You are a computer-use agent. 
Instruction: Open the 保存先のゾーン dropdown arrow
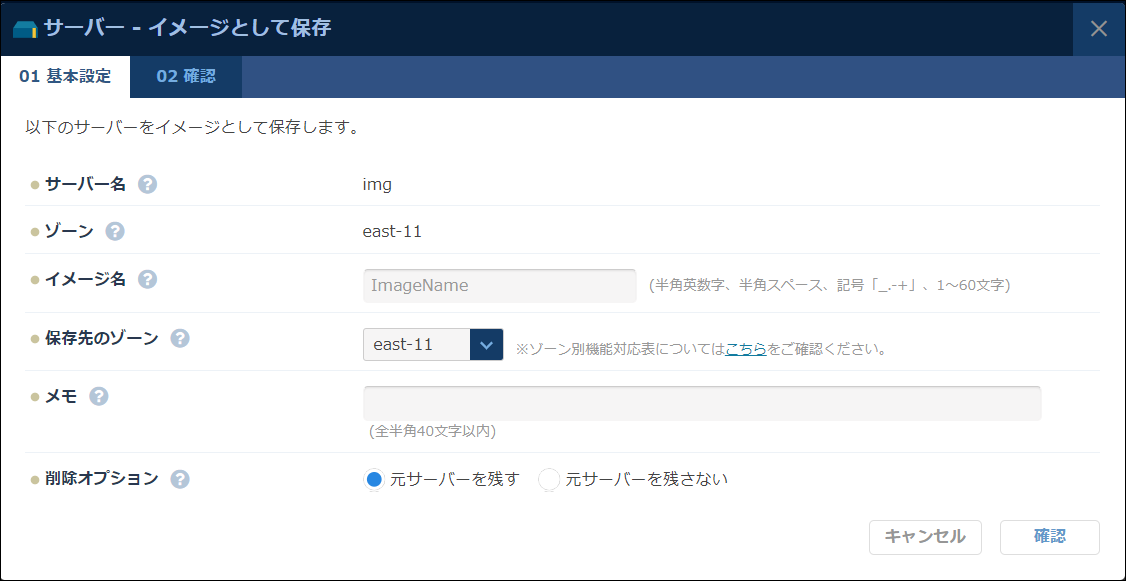pos(486,343)
